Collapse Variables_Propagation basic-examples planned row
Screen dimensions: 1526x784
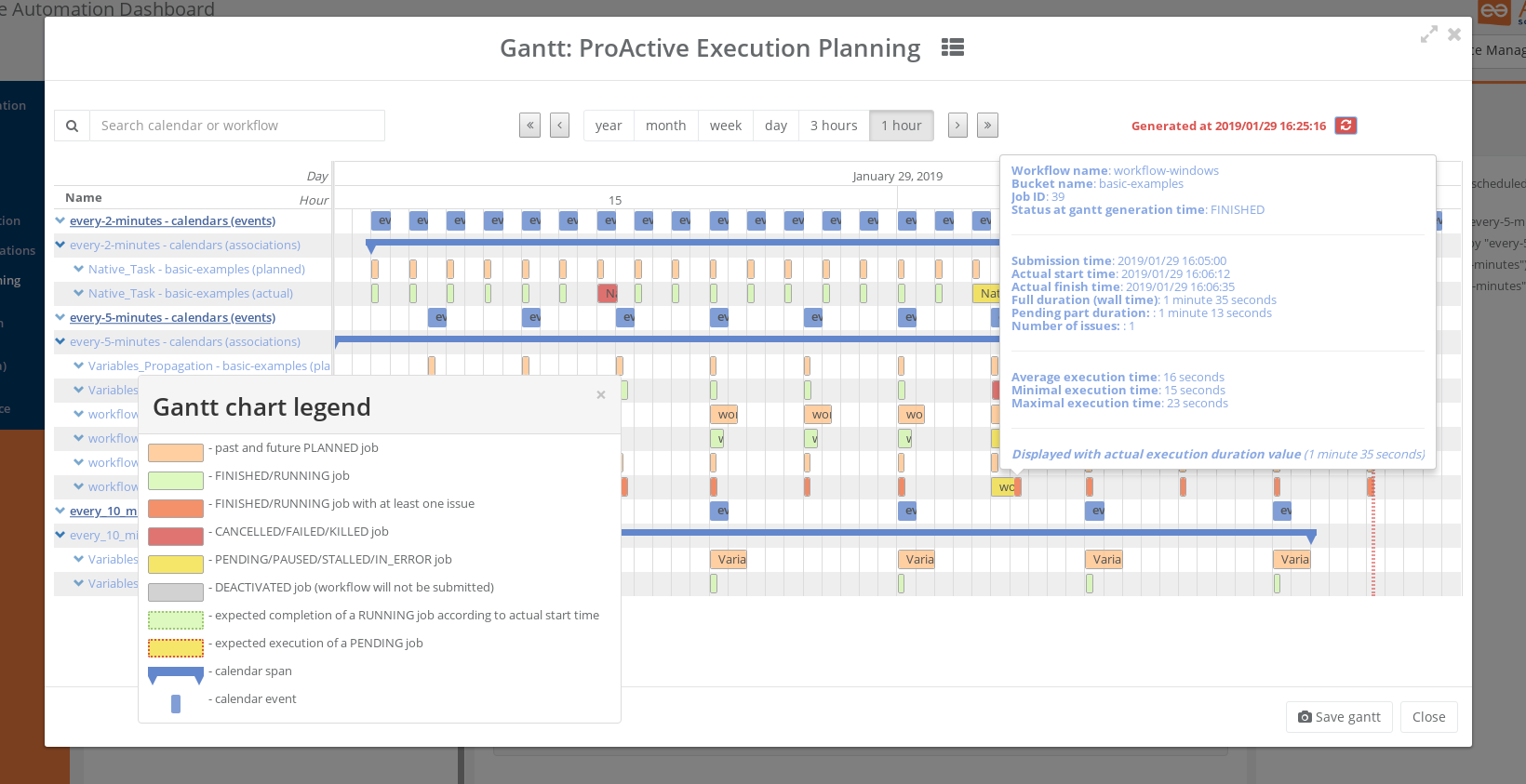click(x=79, y=365)
